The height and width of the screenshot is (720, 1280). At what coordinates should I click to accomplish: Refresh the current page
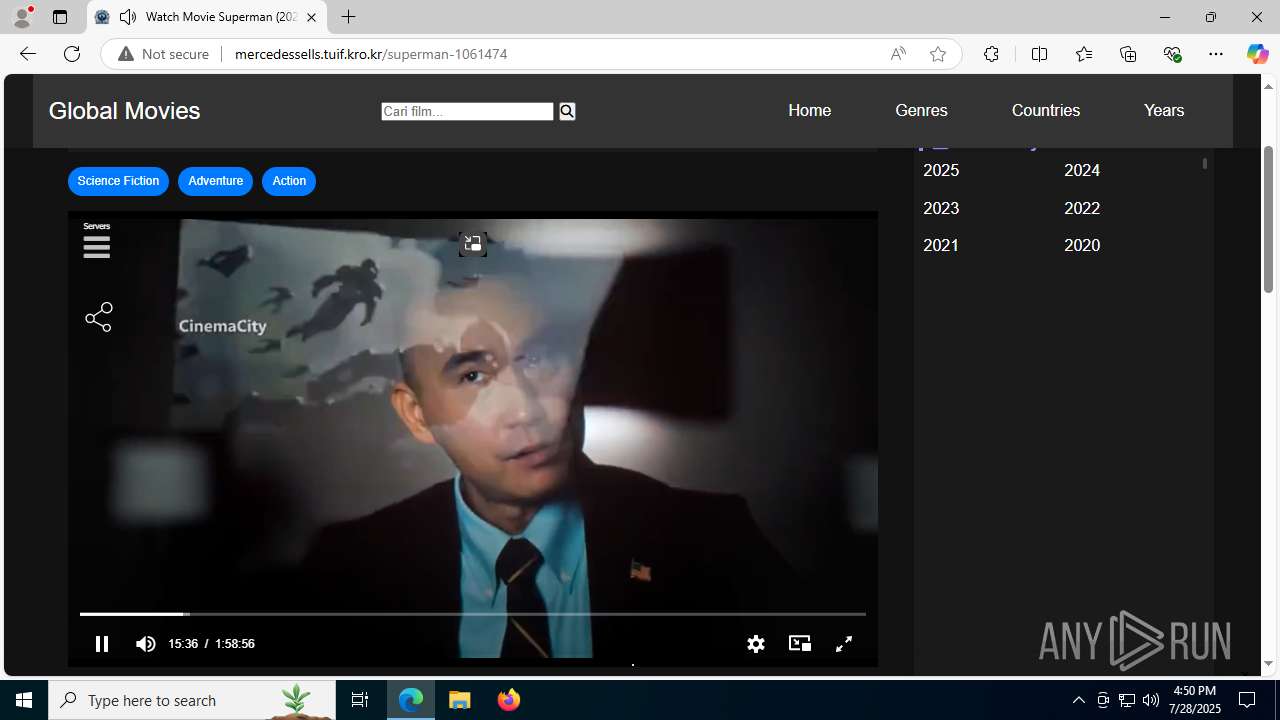[x=72, y=54]
